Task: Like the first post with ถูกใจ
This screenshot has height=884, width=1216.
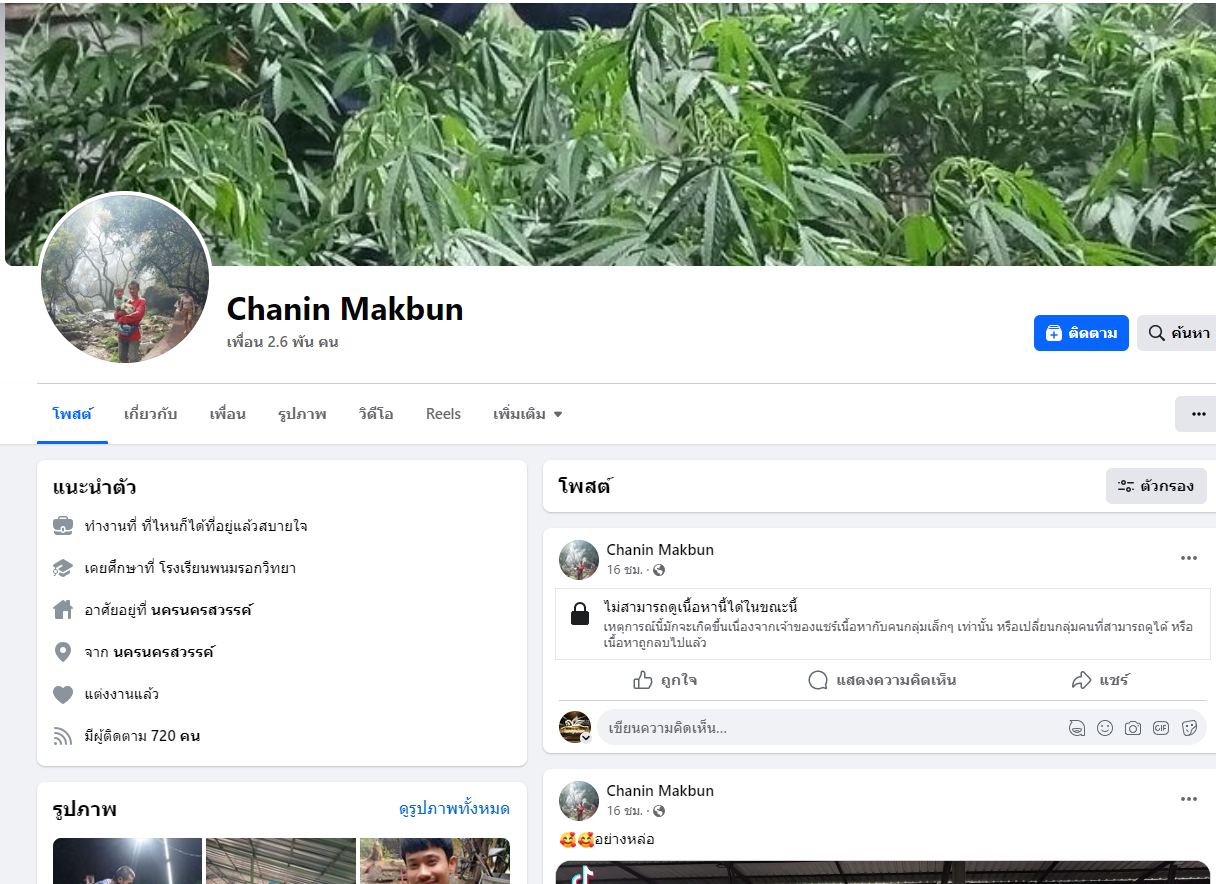Action: (x=665, y=680)
